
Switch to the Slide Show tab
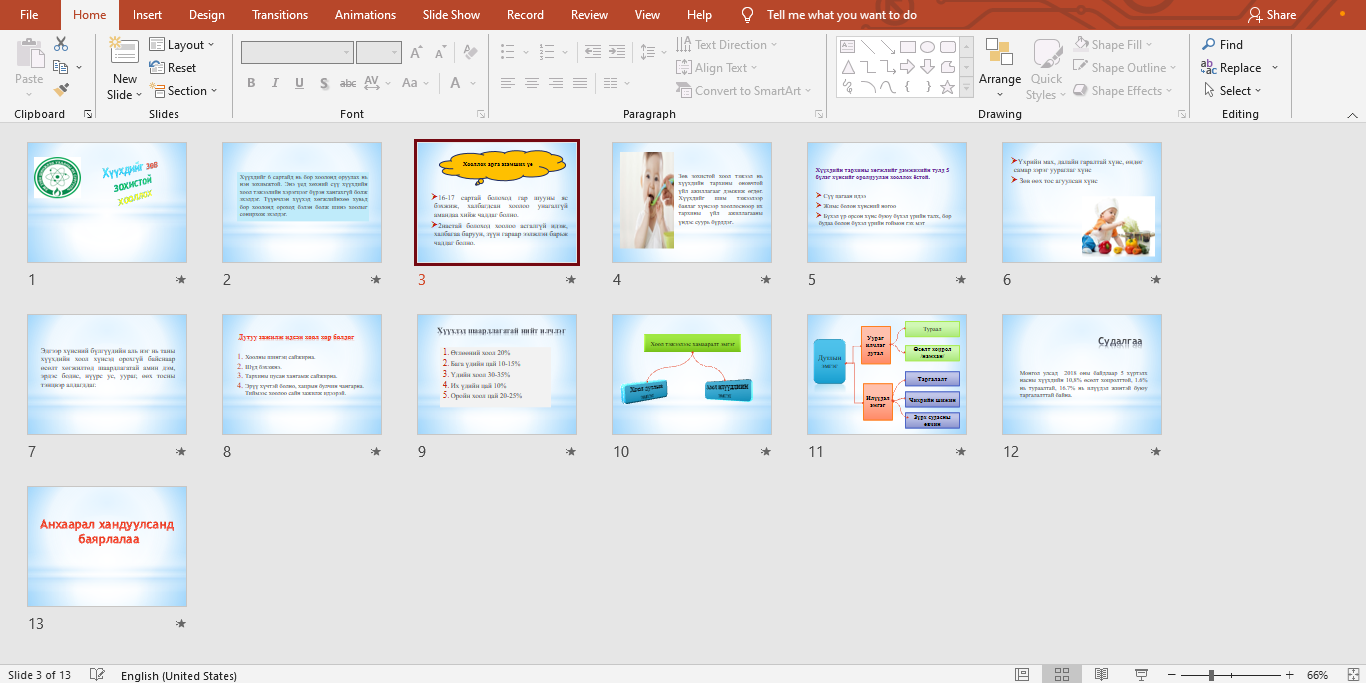click(451, 15)
